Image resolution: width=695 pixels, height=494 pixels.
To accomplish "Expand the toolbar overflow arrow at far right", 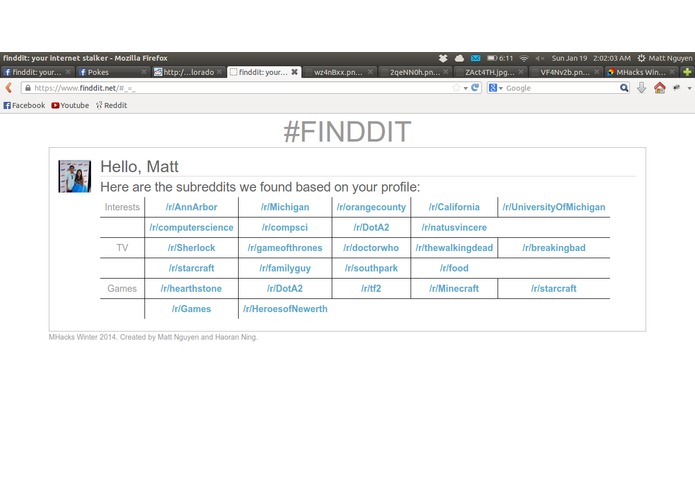I will point(689,88).
